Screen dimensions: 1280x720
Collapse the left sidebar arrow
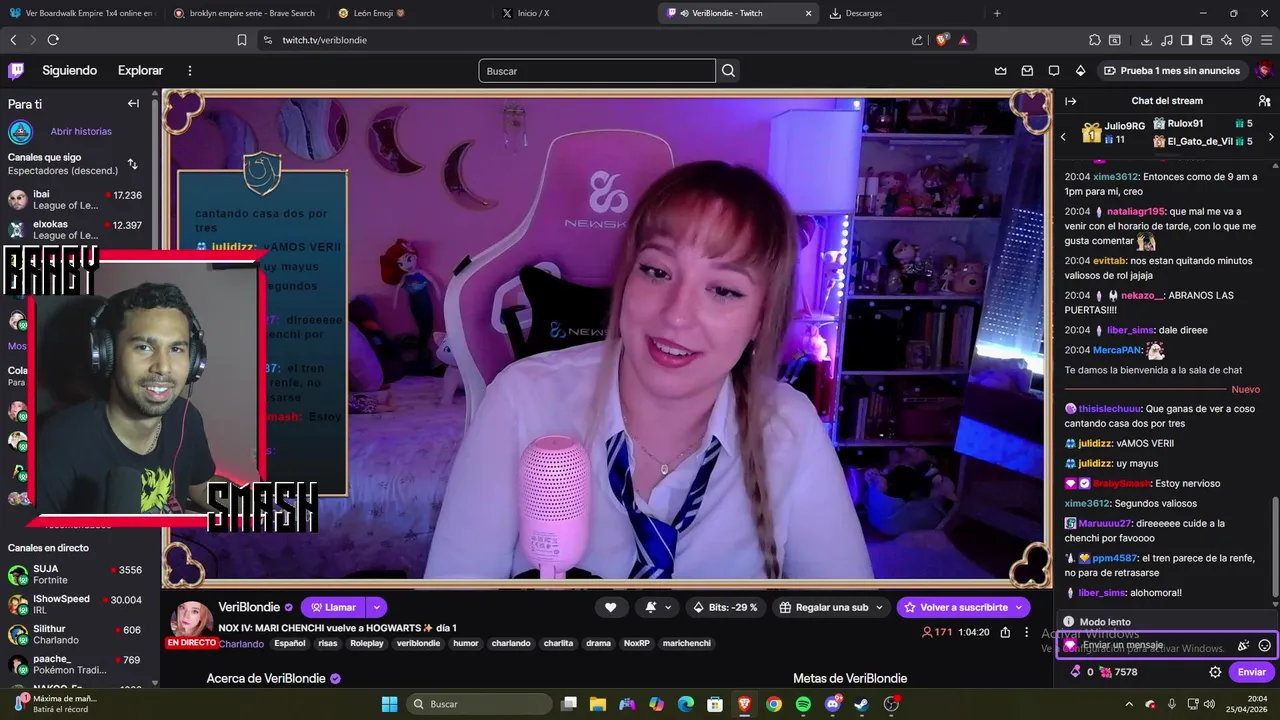[133, 103]
